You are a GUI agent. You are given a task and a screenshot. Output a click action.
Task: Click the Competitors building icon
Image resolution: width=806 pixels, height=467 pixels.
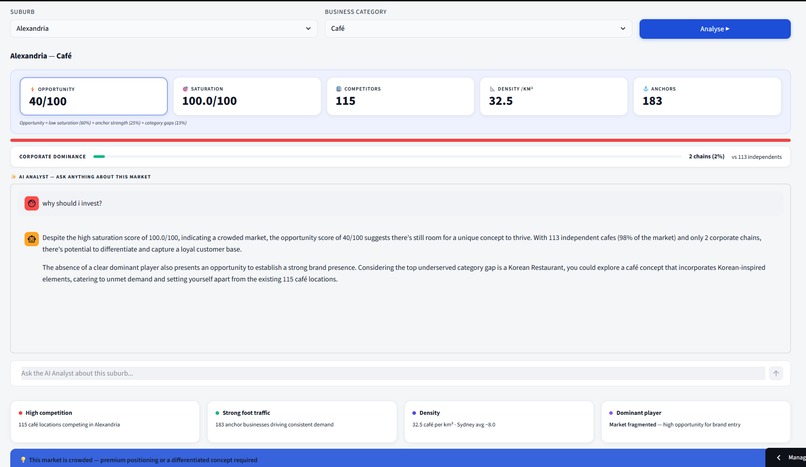click(x=339, y=89)
